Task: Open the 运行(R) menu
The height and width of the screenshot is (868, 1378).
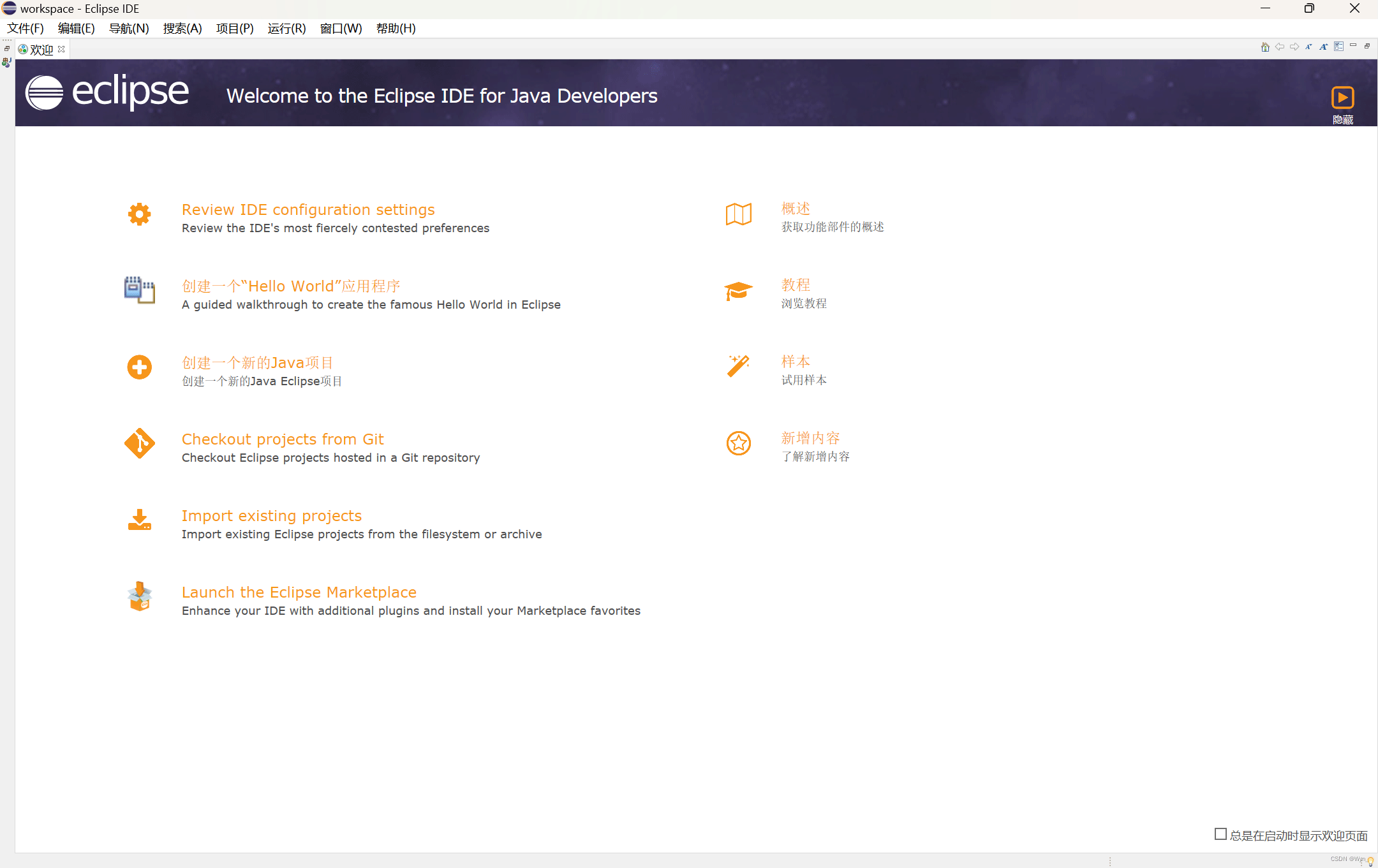Action: tap(286, 29)
